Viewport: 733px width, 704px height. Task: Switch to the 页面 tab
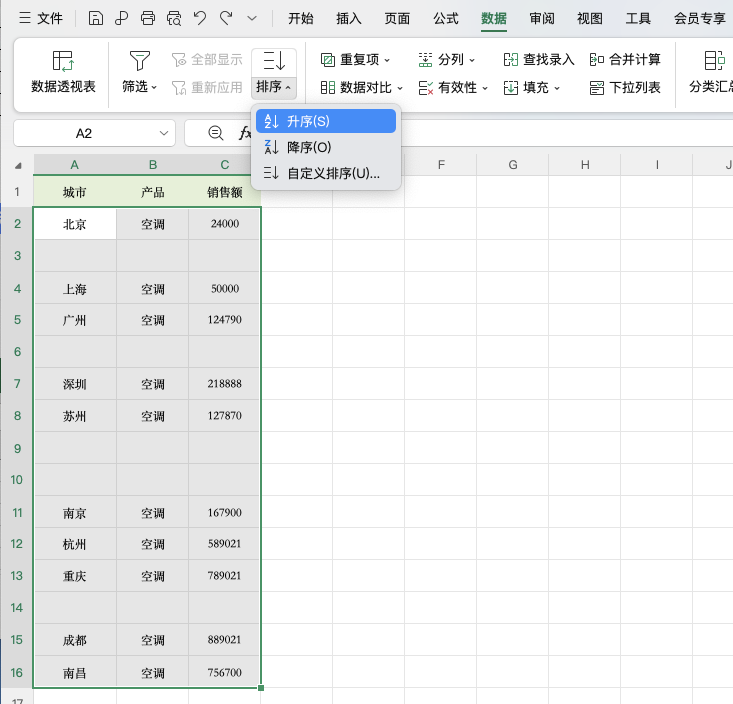coord(397,19)
